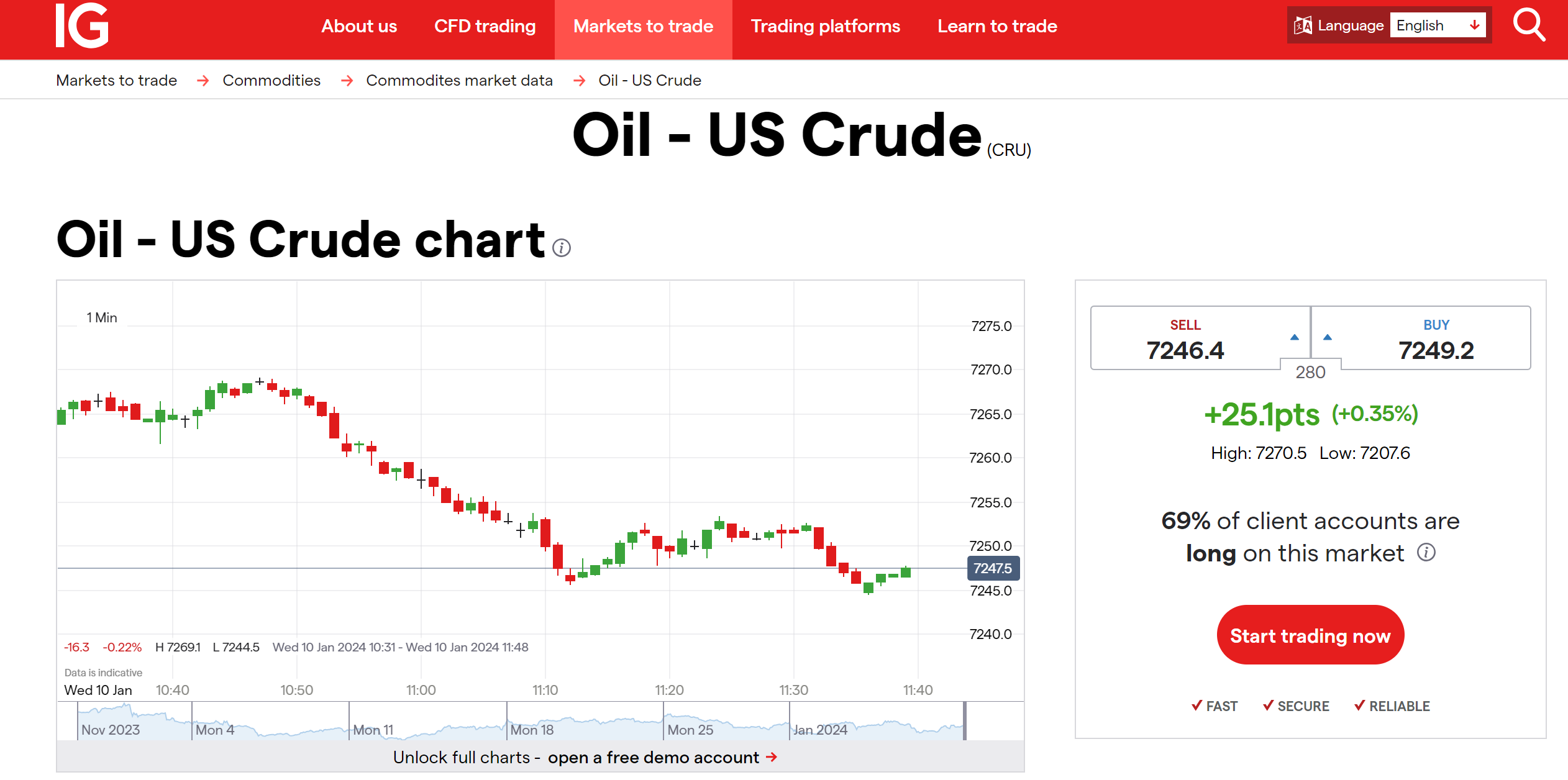
Task: Click info icon next to chart title
Action: pos(562,248)
